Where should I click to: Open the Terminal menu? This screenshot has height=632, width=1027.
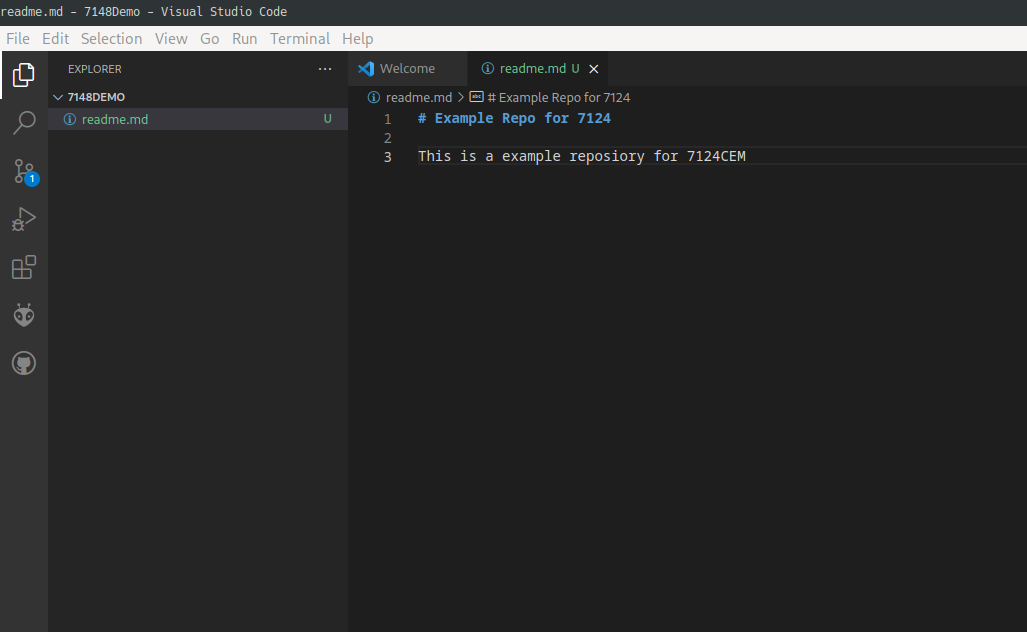299,39
